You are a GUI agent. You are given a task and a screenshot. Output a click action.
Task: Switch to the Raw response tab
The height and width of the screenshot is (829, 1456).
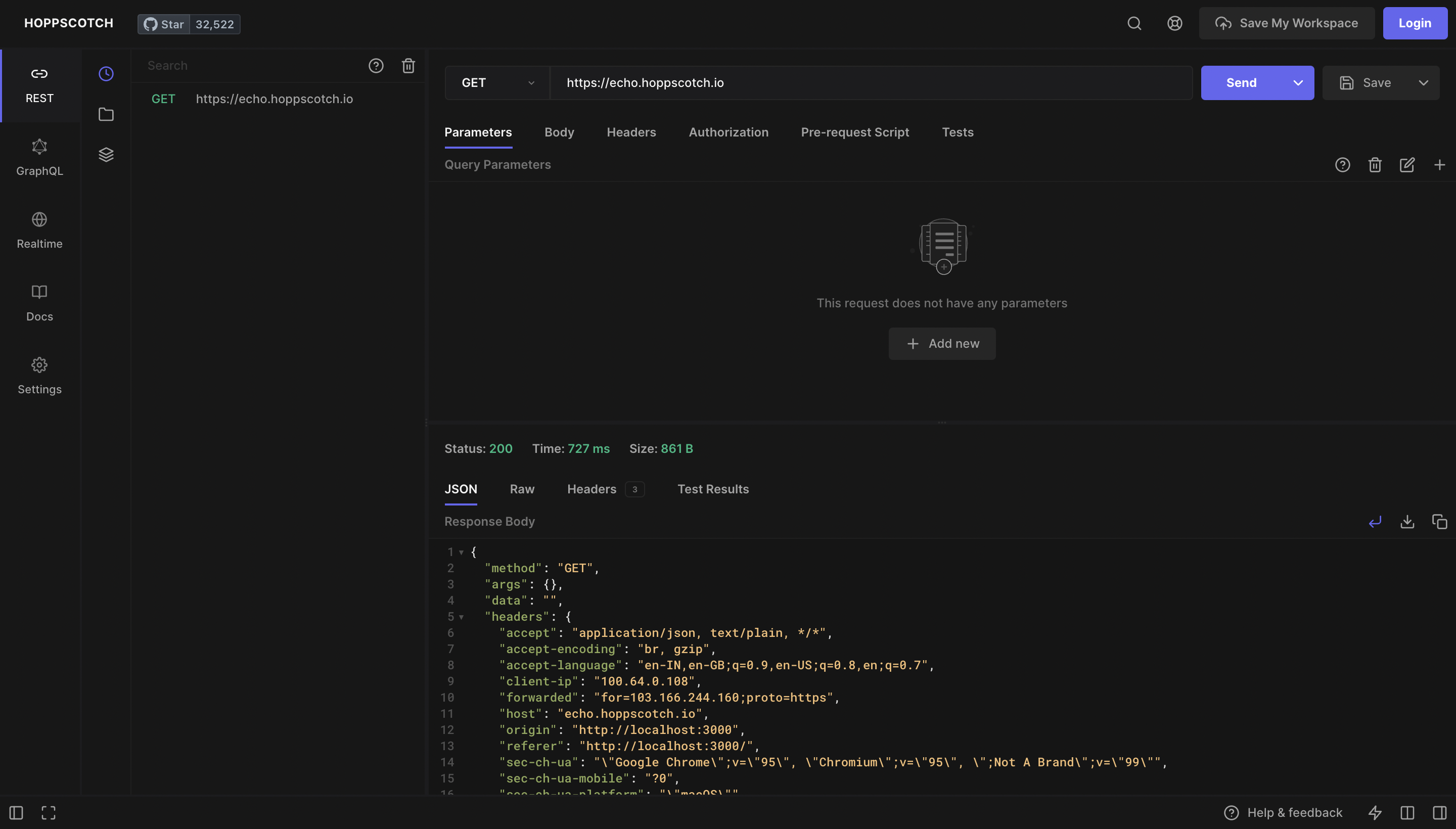[x=522, y=489]
